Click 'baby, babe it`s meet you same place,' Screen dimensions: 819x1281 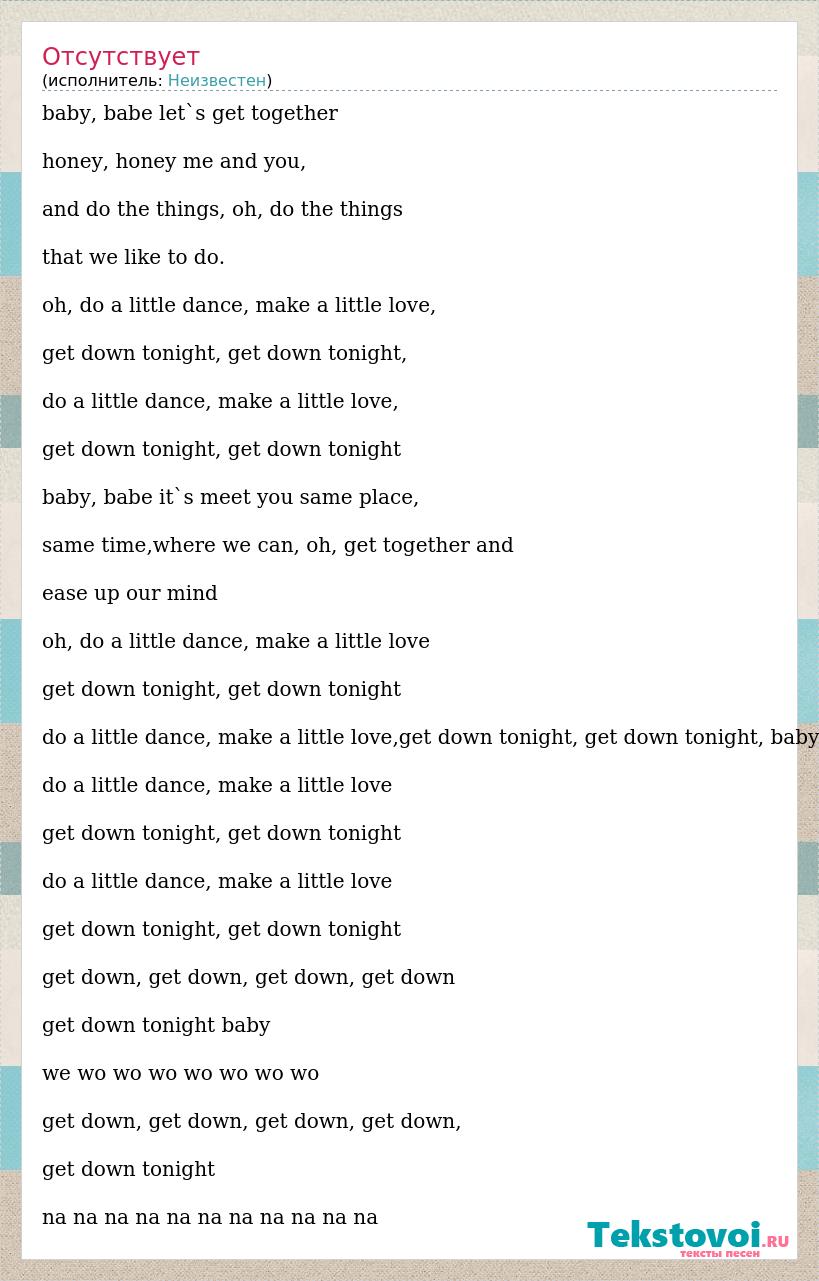click(230, 498)
